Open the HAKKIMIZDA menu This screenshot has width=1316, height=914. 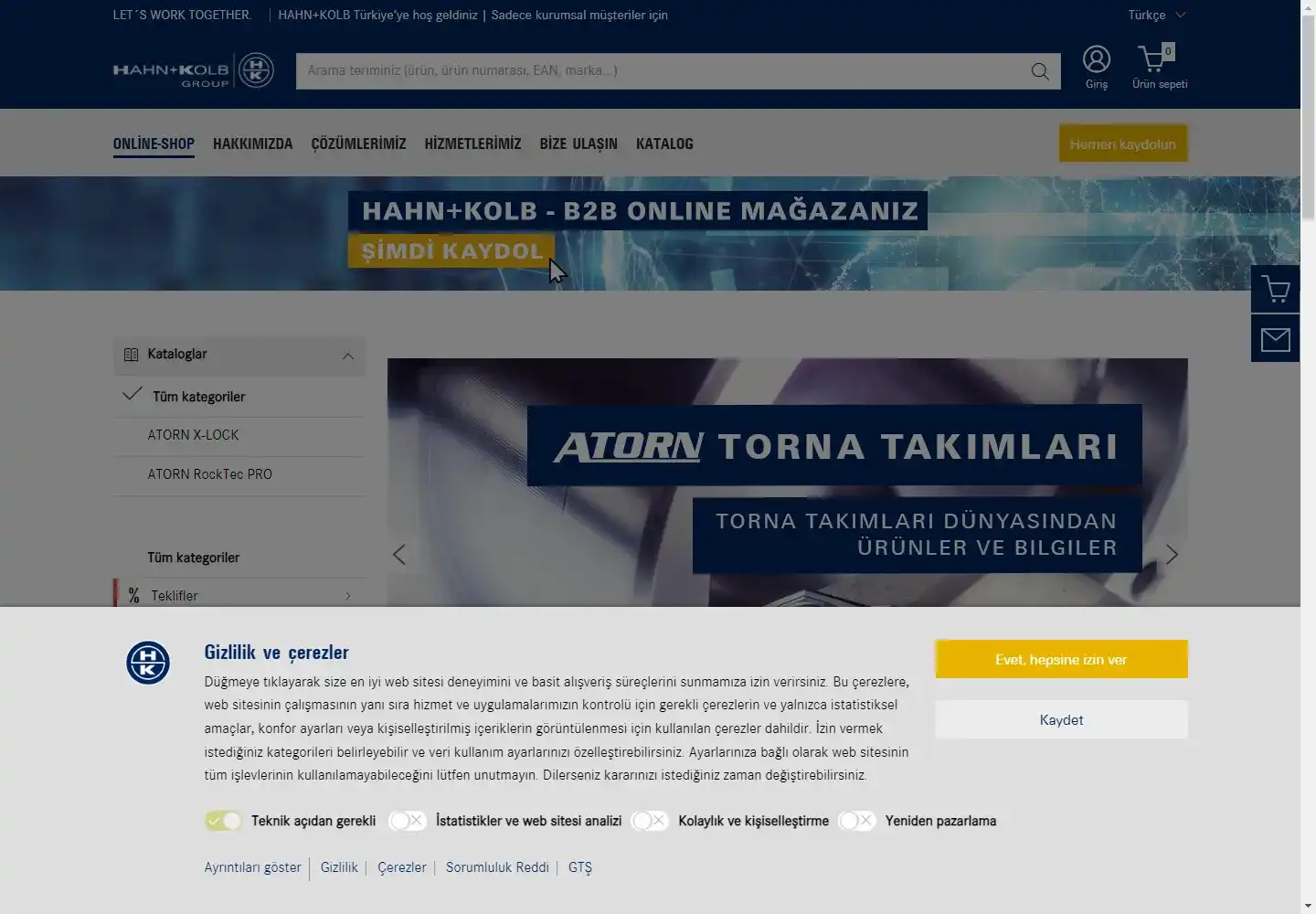pyautogui.click(x=253, y=144)
